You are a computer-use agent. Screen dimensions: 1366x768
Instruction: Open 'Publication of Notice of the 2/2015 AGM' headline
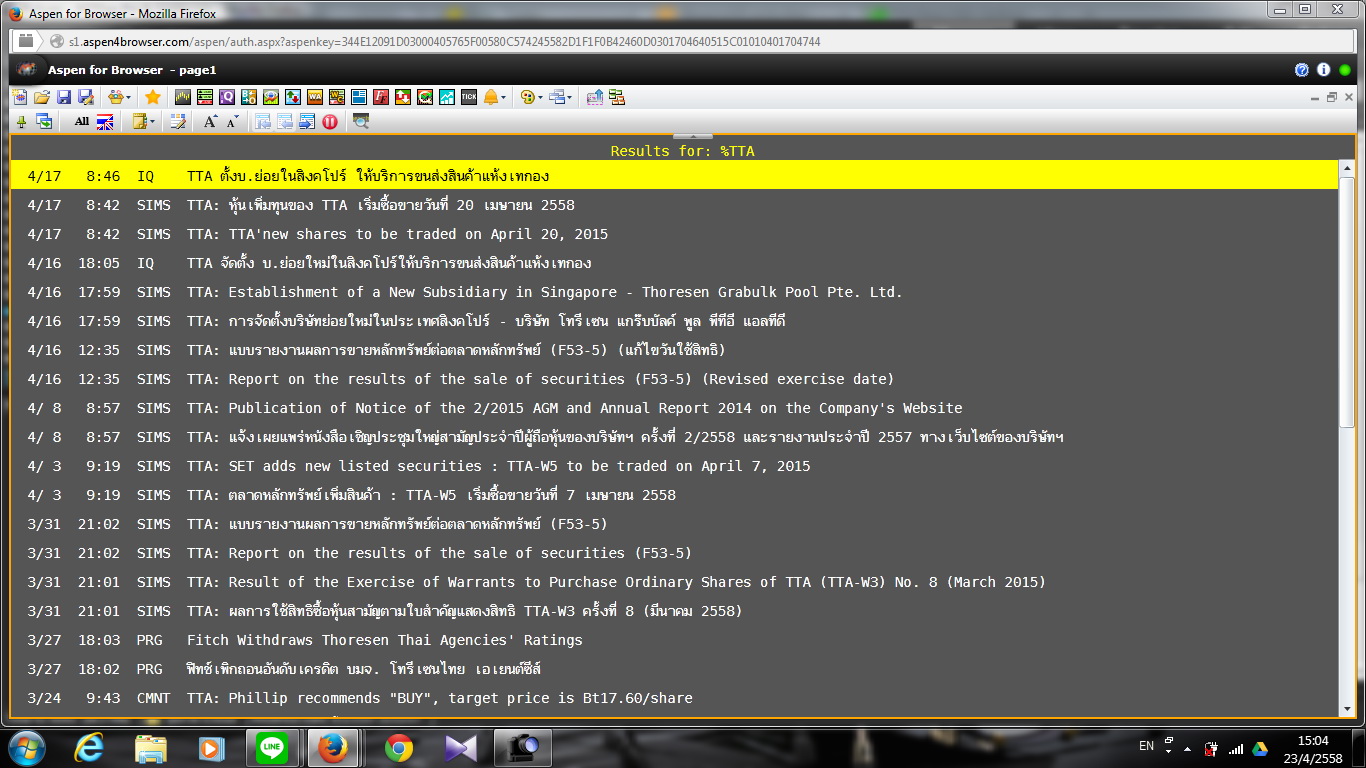pos(675,408)
